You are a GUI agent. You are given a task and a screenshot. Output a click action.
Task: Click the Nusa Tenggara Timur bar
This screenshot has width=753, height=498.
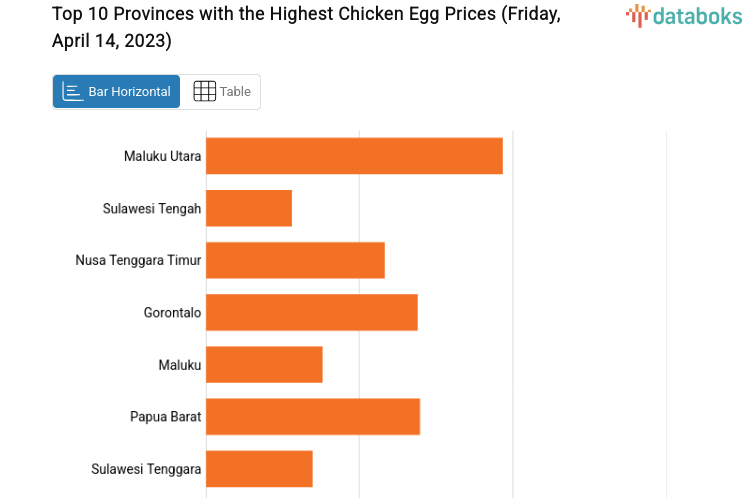[x=295, y=260]
